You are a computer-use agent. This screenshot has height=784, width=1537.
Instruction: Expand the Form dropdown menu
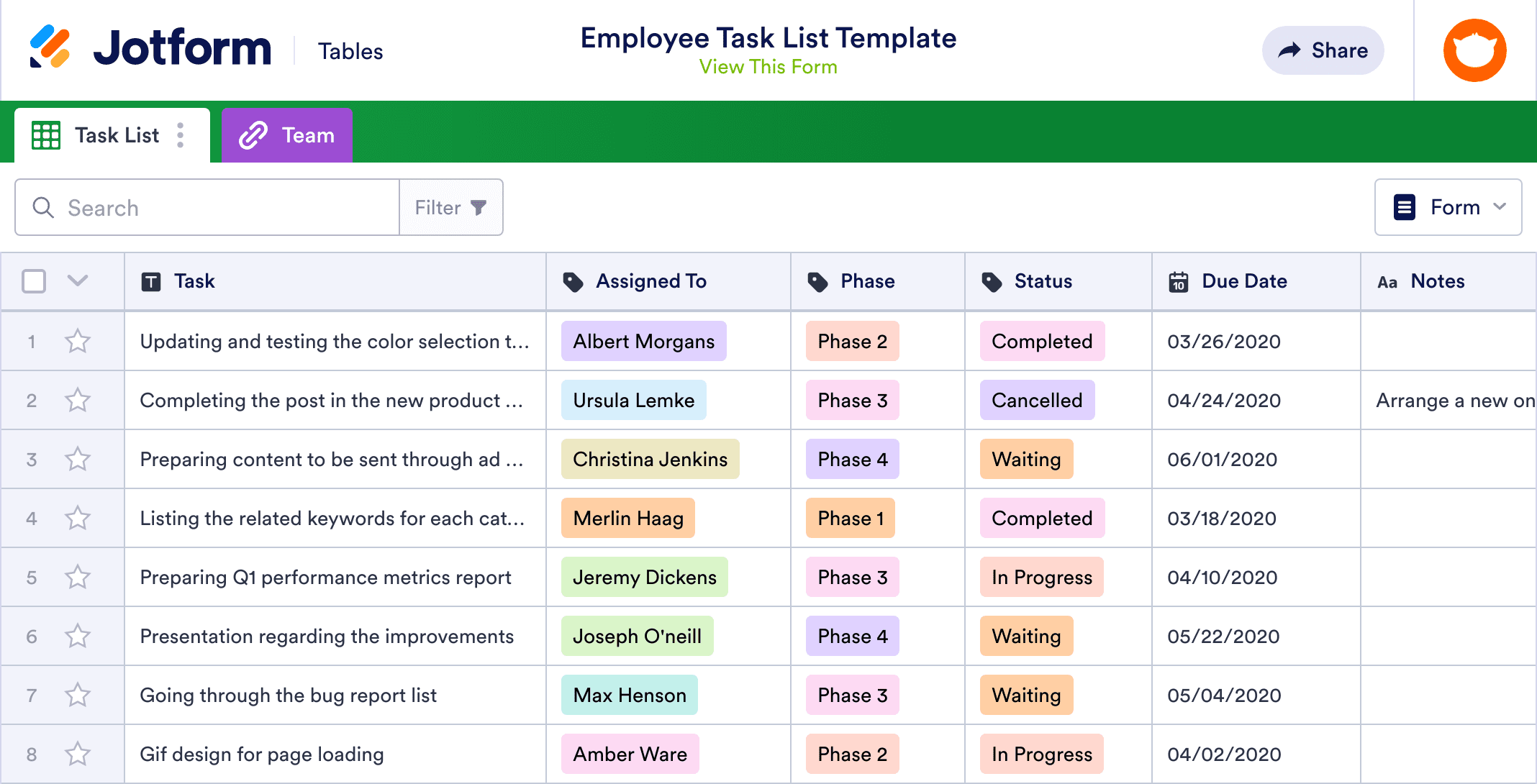tap(1450, 207)
